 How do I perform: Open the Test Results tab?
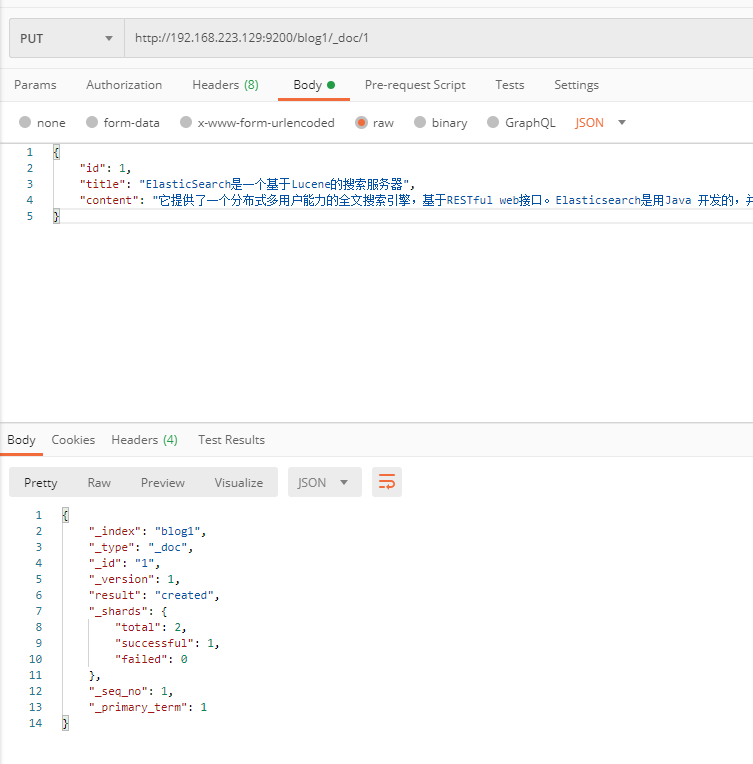[232, 440]
